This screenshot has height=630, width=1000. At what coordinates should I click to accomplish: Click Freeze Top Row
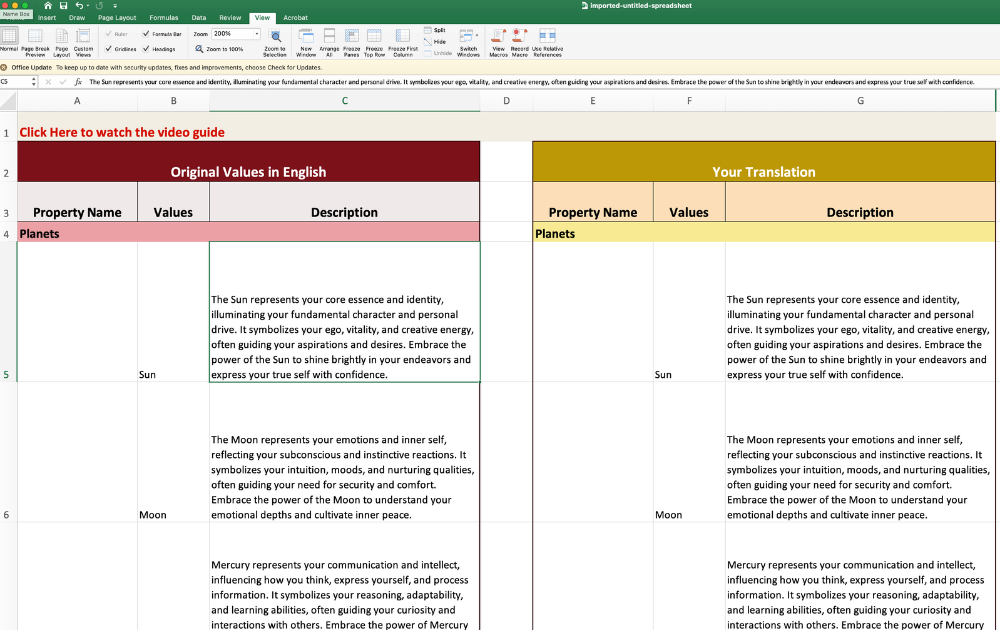374,43
